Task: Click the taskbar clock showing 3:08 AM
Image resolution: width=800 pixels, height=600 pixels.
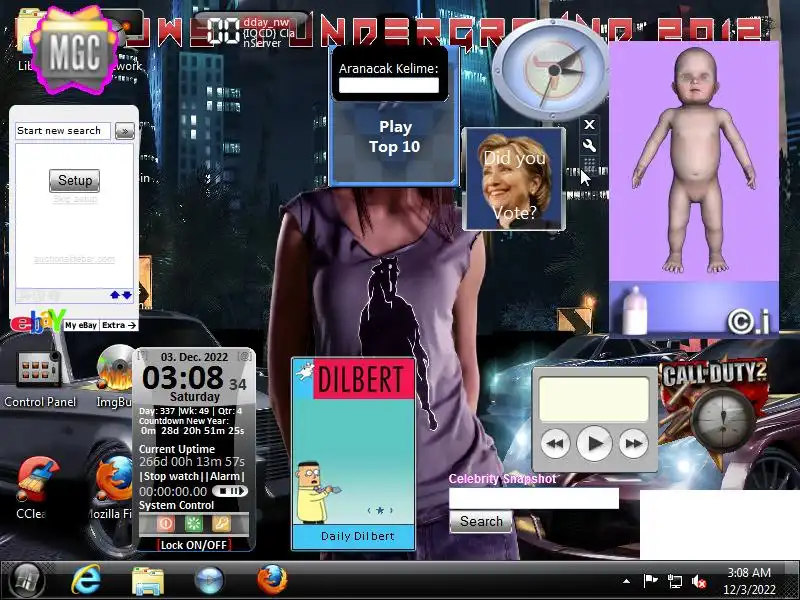Action: point(749,581)
